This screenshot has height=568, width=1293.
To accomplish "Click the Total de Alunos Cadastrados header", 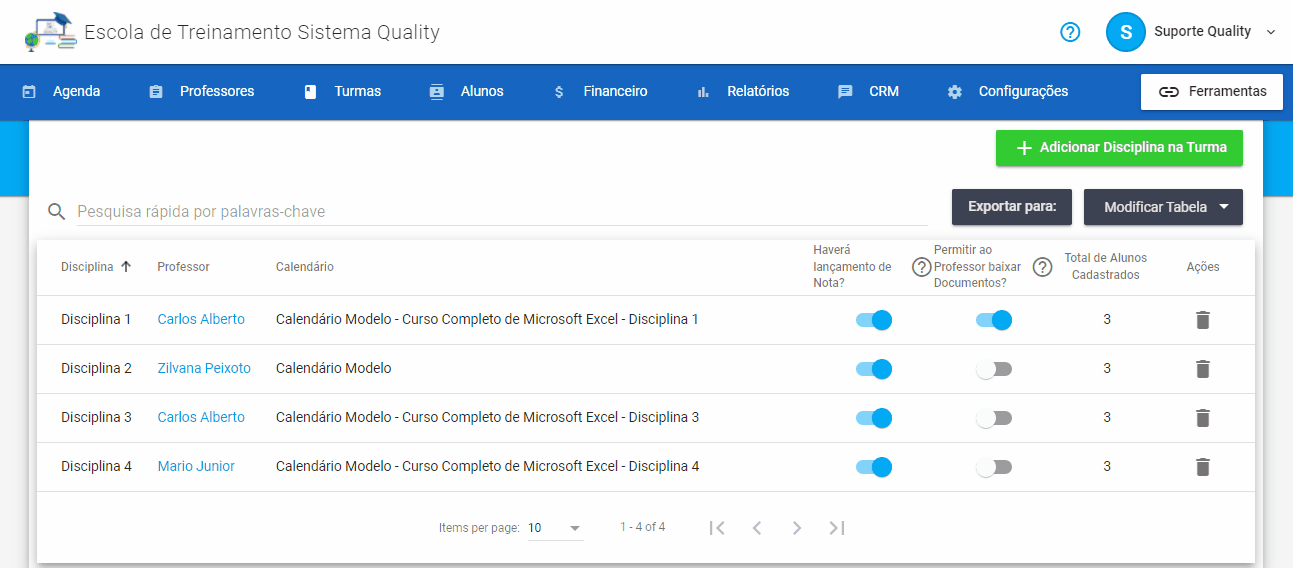I will click(1106, 266).
